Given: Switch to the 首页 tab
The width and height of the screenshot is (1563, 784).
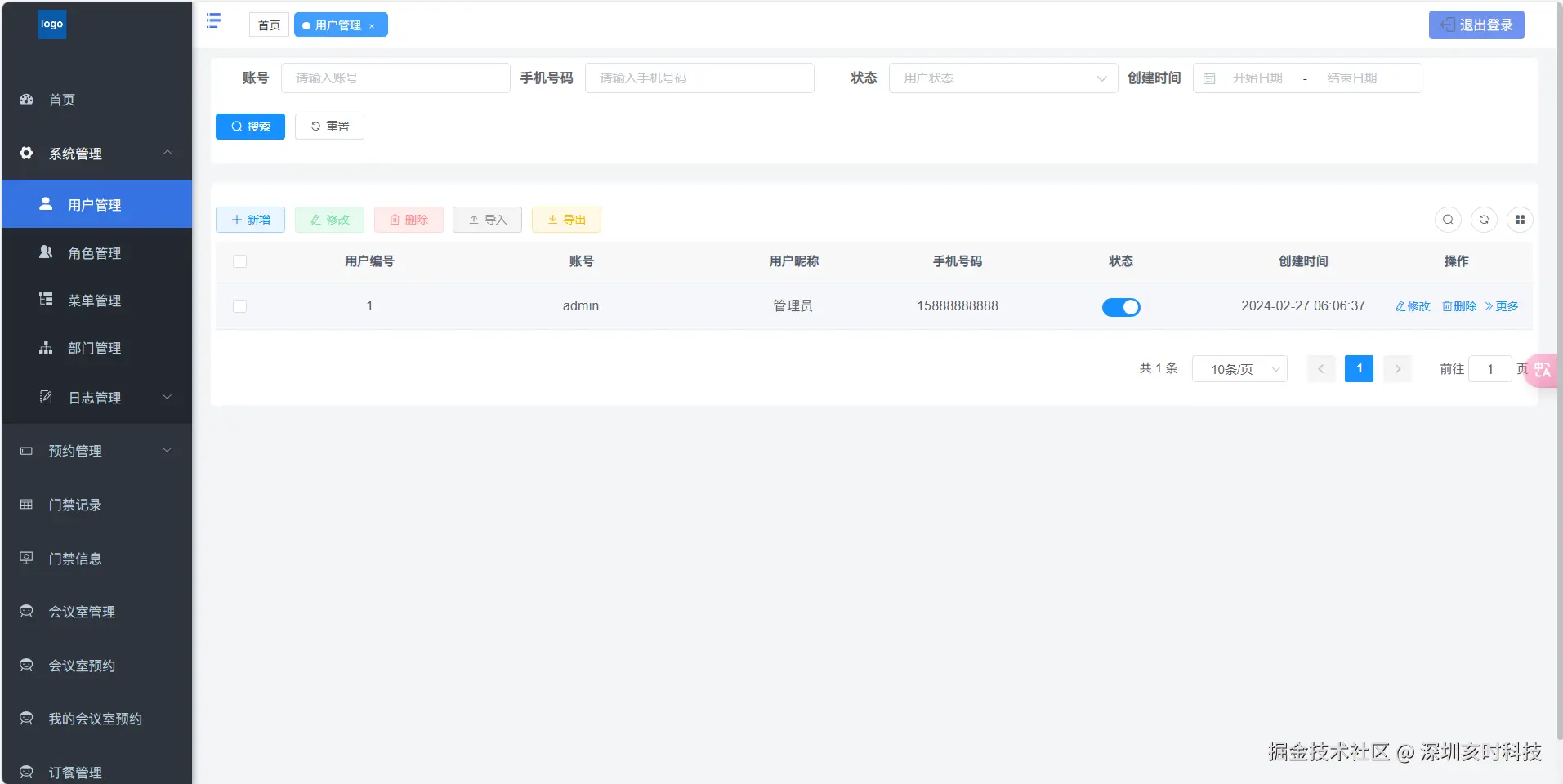Looking at the screenshot, I should coord(269,25).
